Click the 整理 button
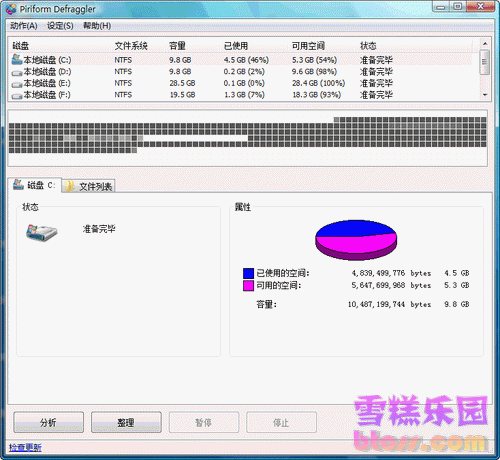Viewport: 500px width, 460px height. [x=126, y=422]
